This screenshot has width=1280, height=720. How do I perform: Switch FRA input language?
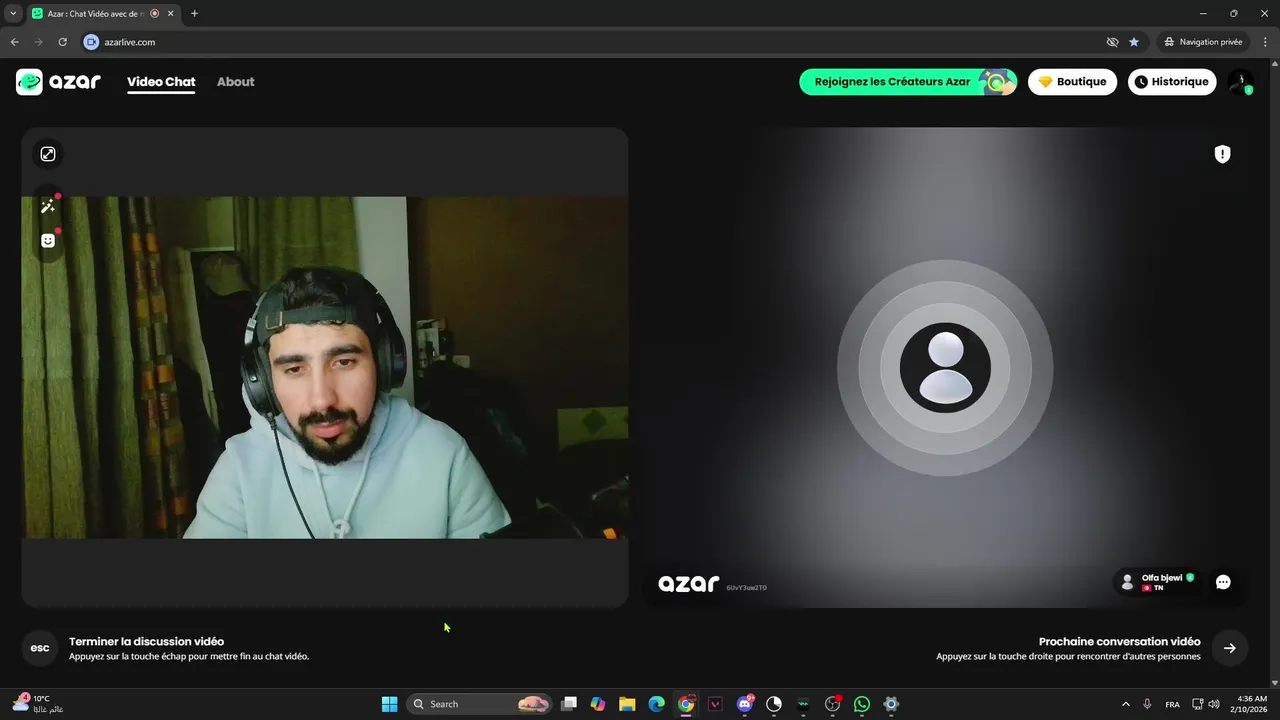(x=1172, y=704)
